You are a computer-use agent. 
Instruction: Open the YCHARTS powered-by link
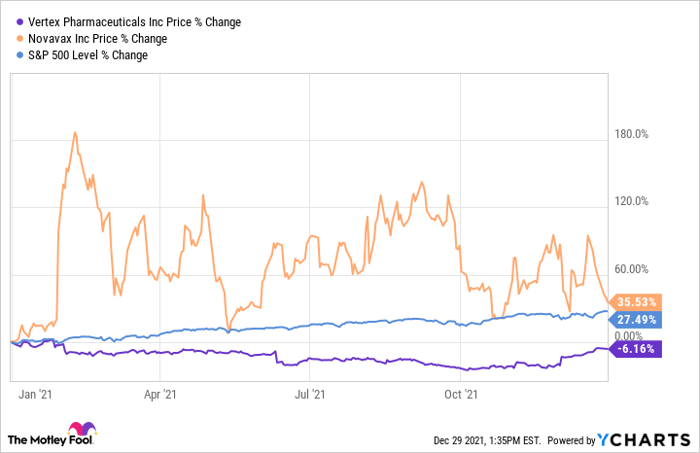click(x=648, y=439)
